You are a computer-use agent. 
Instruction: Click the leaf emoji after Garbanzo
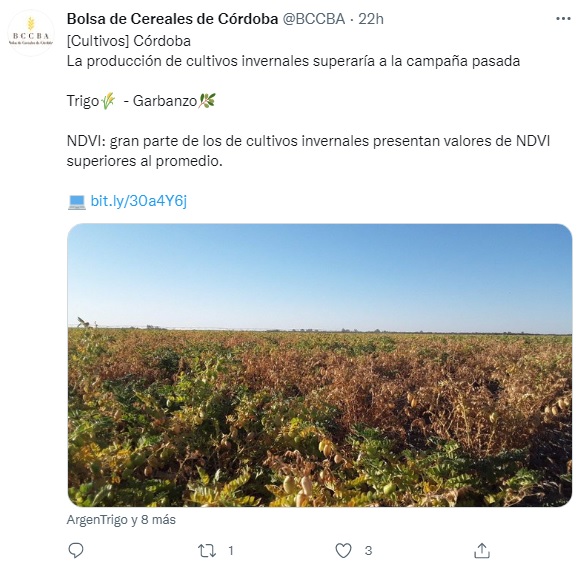(x=208, y=100)
